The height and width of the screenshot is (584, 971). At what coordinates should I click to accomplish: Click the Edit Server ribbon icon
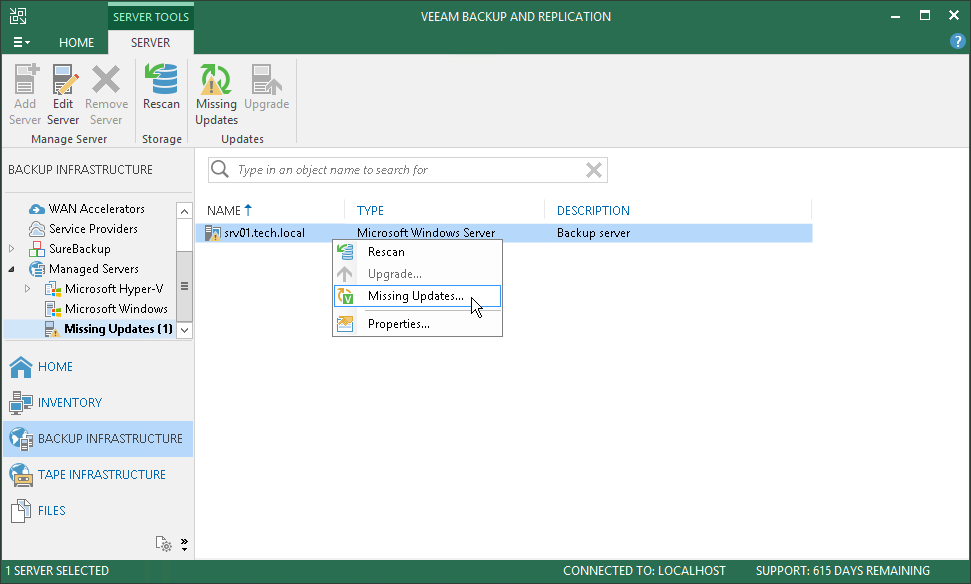(64, 79)
